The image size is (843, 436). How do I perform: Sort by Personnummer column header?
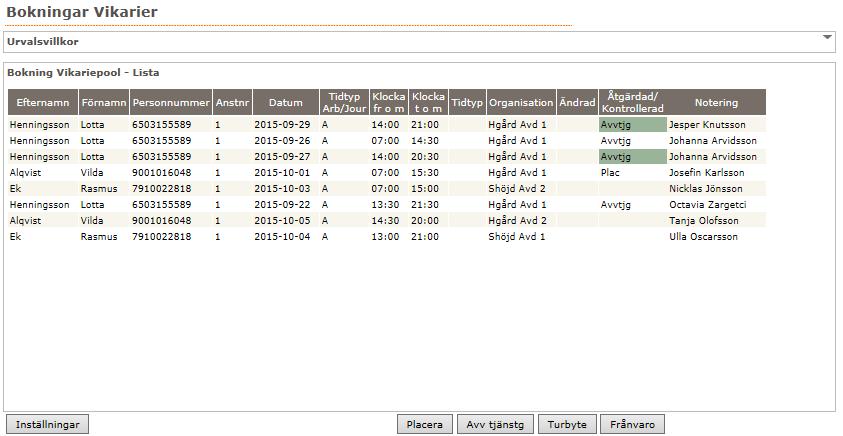171,102
